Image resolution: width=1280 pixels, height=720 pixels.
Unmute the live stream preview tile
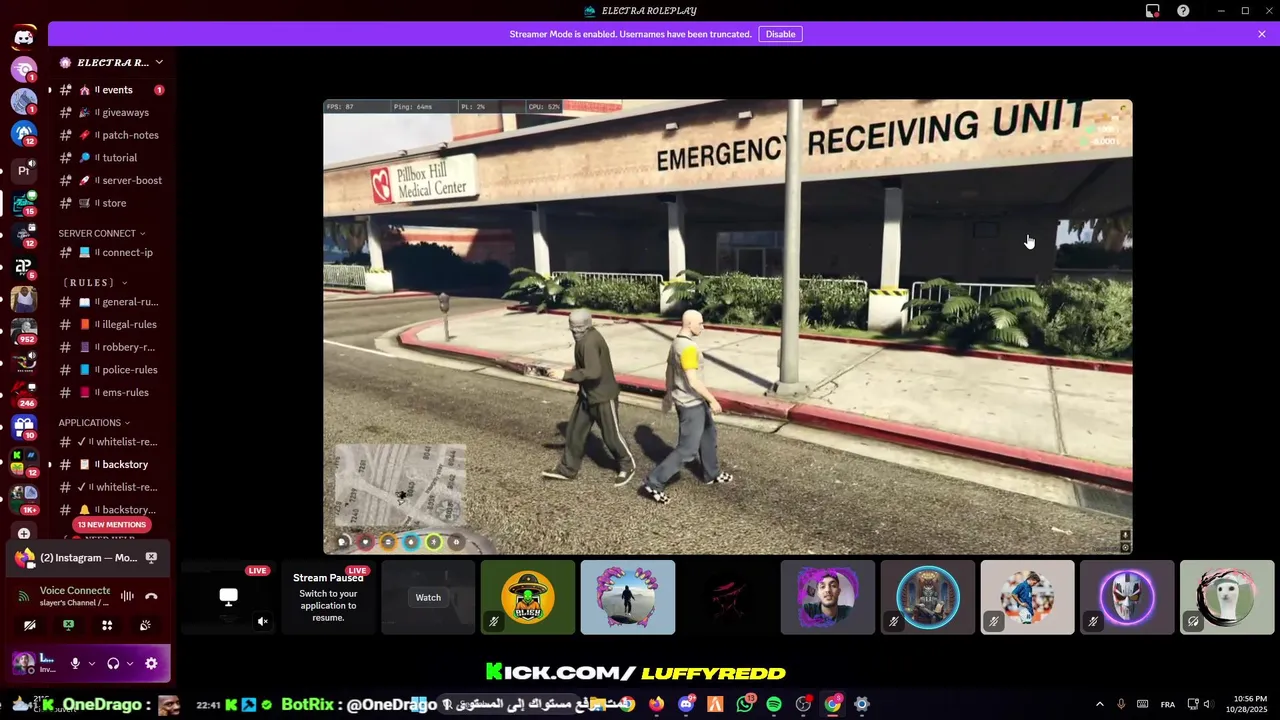(x=263, y=621)
